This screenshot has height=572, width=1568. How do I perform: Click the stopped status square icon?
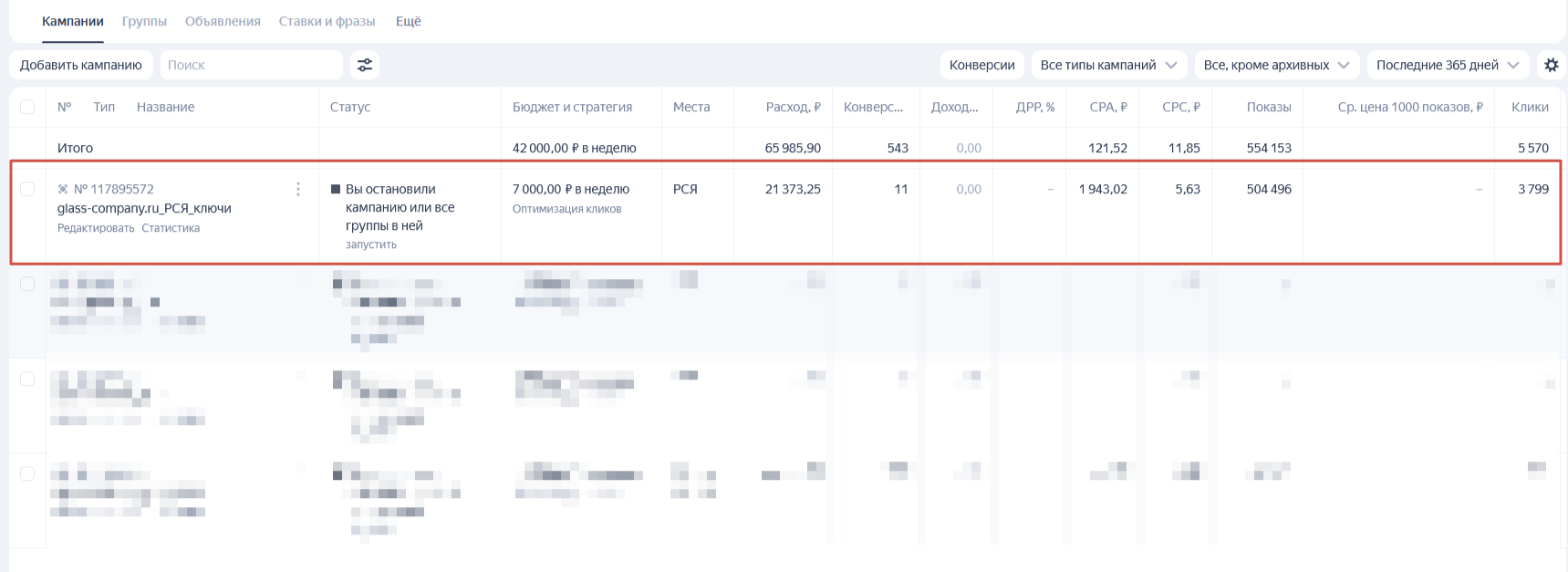click(336, 189)
